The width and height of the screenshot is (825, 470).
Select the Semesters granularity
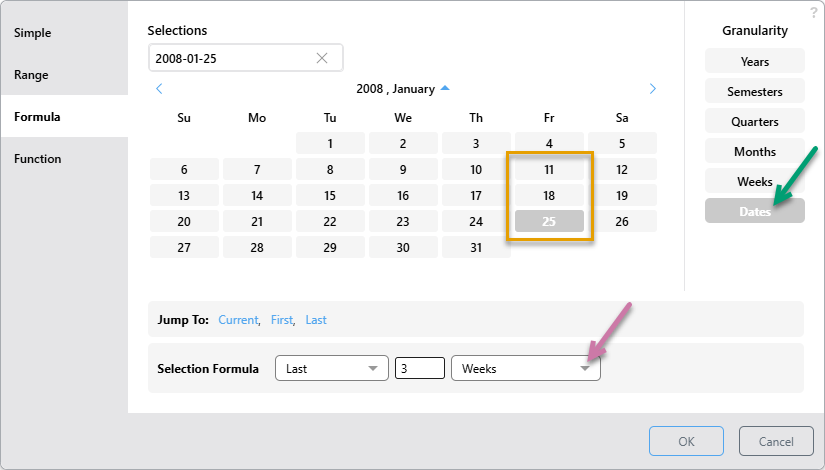coord(754,92)
